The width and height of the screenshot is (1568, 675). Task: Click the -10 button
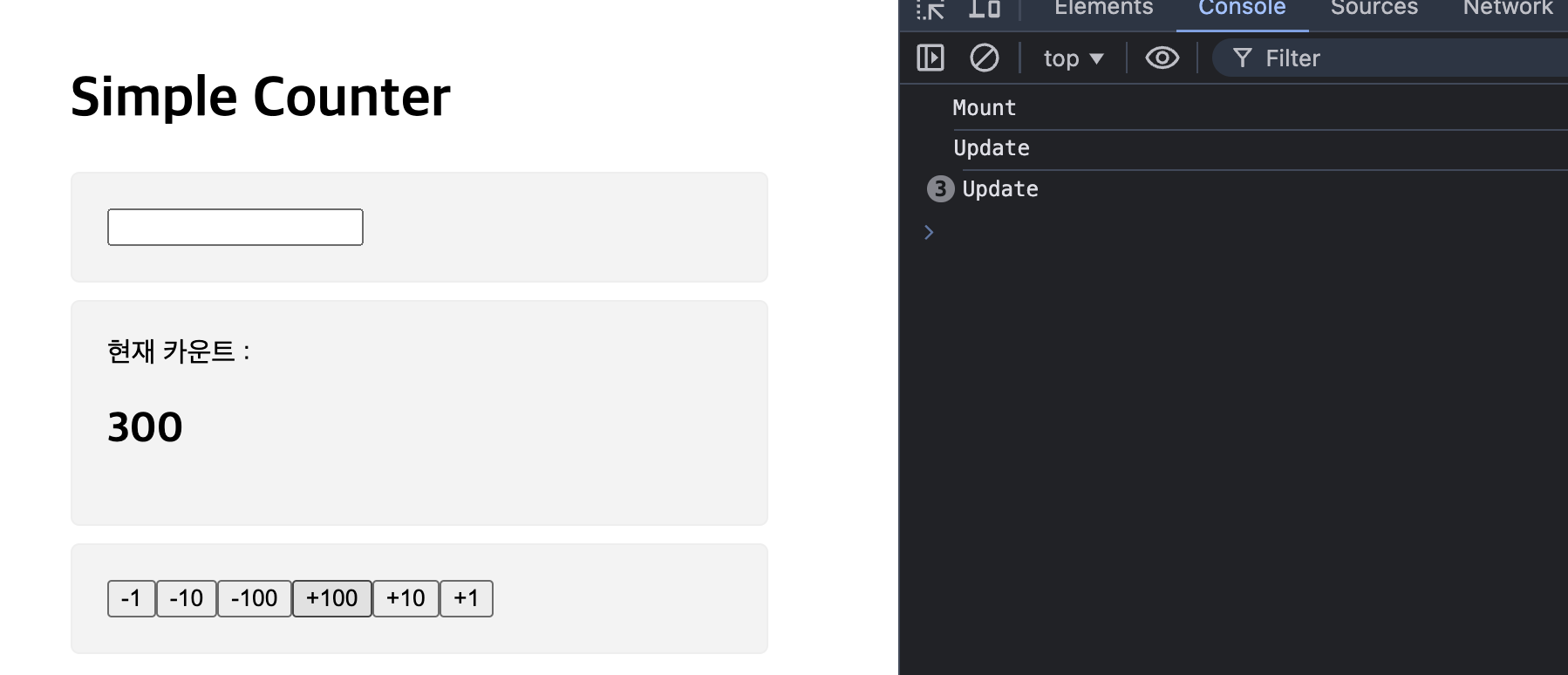[187, 598]
